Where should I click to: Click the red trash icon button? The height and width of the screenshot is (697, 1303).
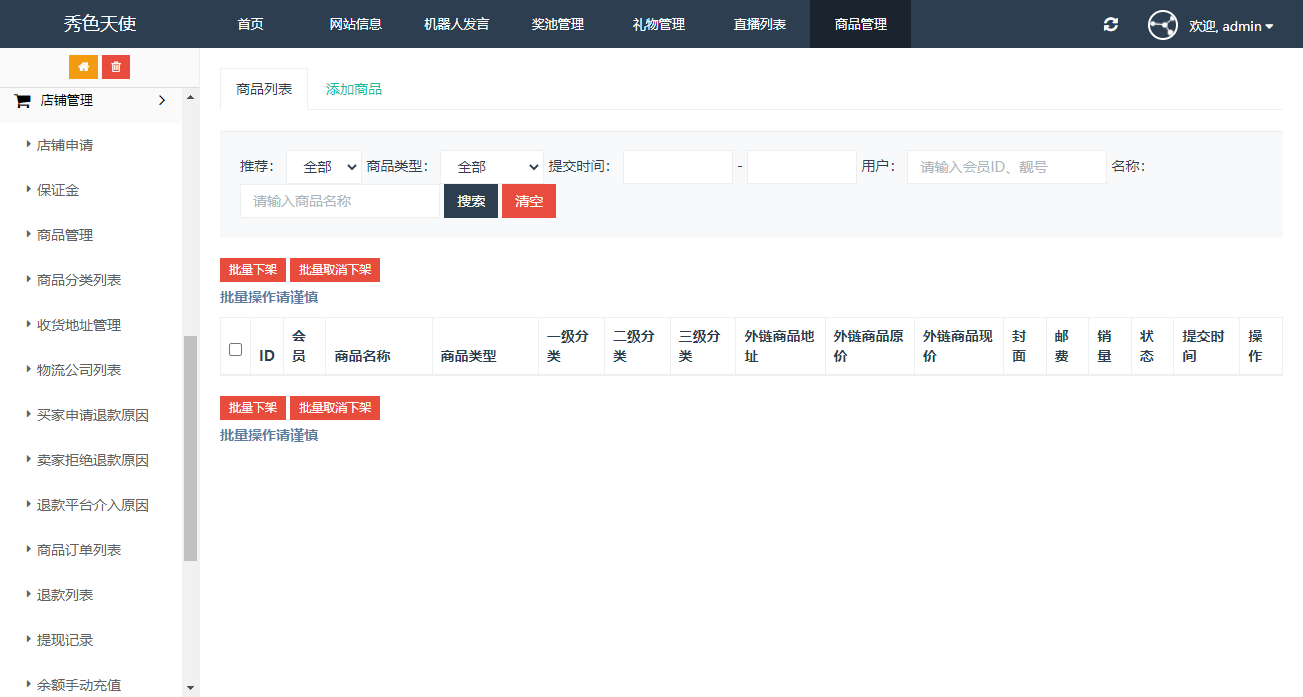tap(116, 67)
